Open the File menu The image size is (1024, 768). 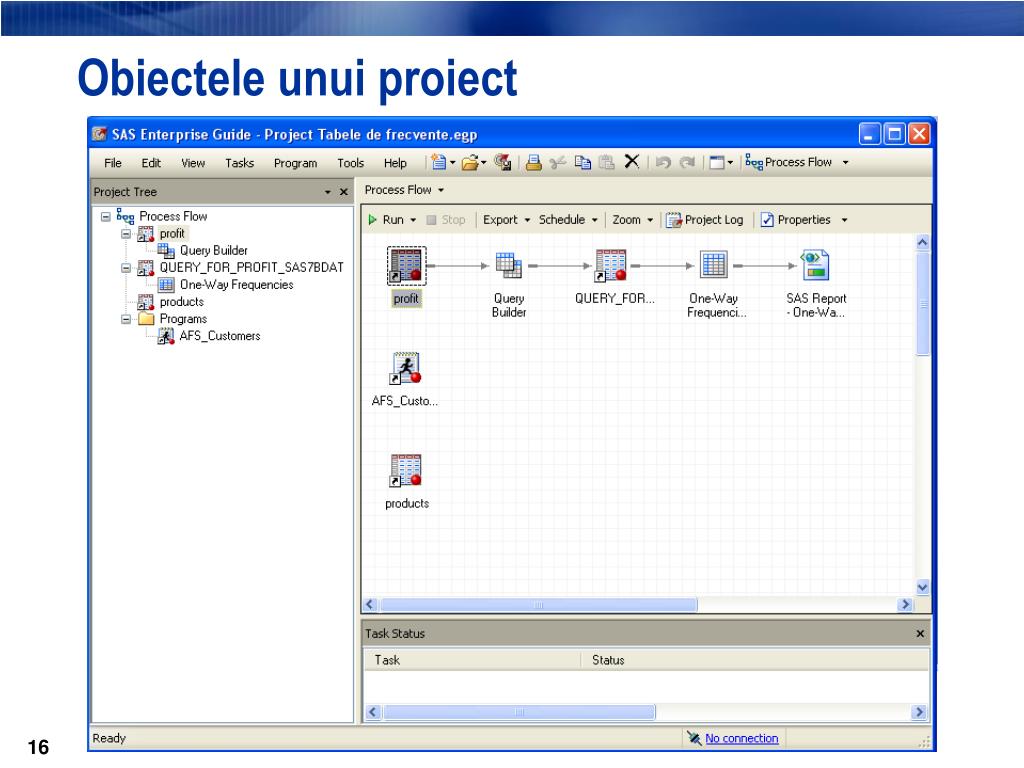point(113,163)
